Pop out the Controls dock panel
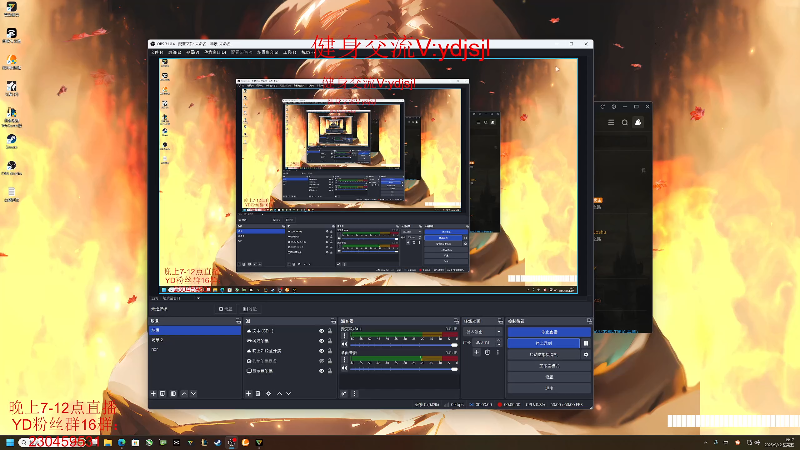Viewport: 800px width, 450px height. click(x=589, y=321)
